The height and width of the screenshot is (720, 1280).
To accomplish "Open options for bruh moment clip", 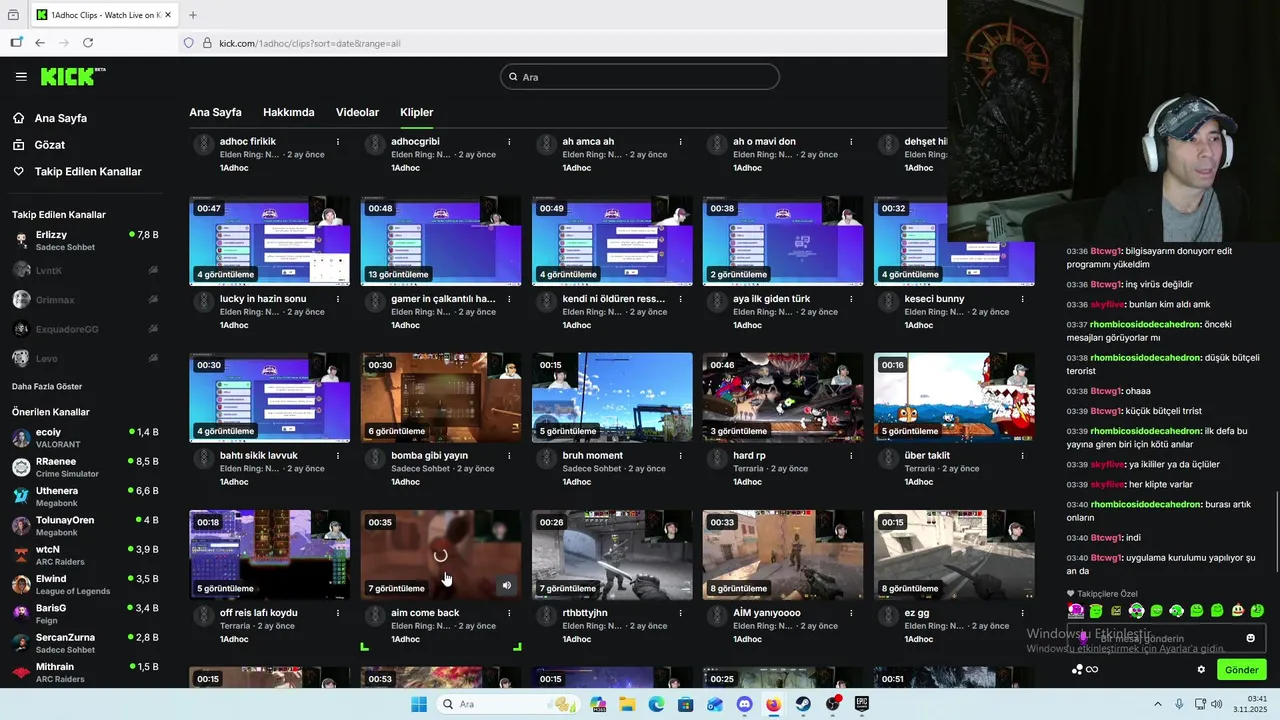I will (x=680, y=456).
